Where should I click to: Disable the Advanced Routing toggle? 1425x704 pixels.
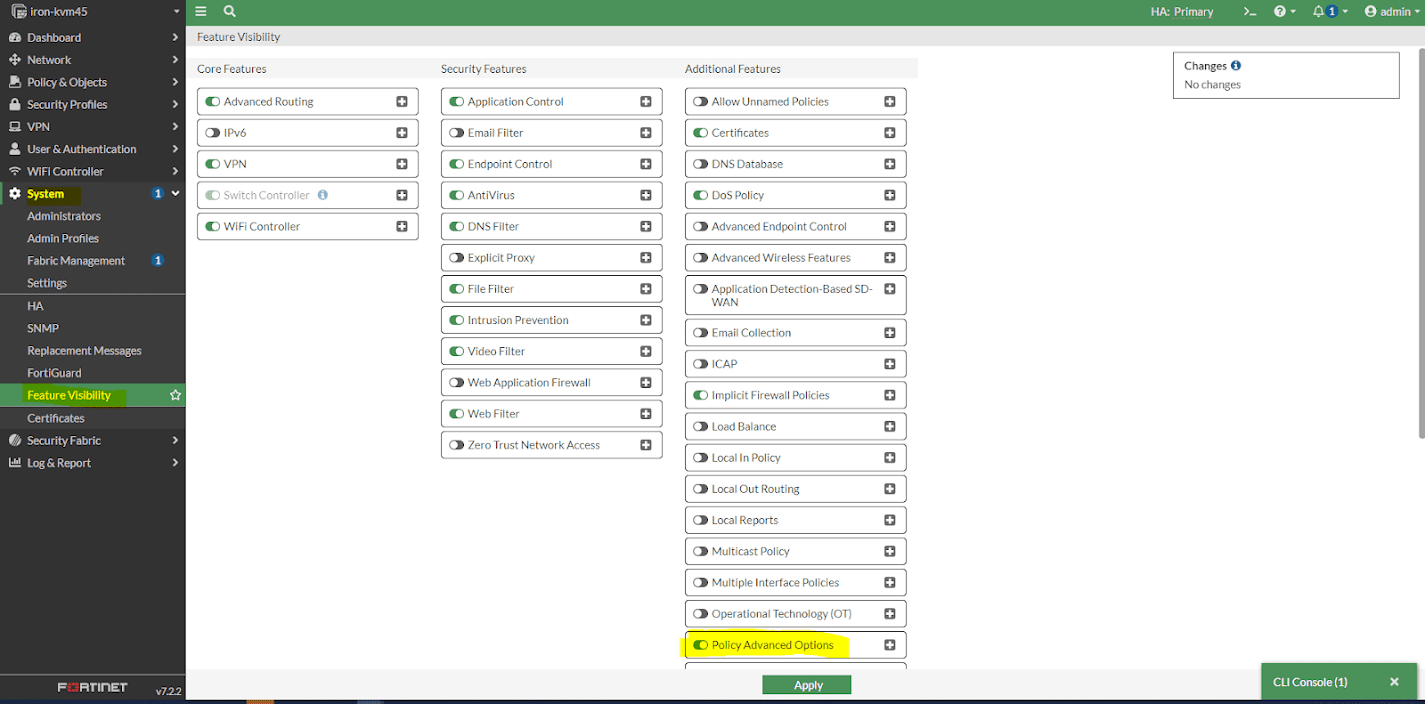coord(212,101)
